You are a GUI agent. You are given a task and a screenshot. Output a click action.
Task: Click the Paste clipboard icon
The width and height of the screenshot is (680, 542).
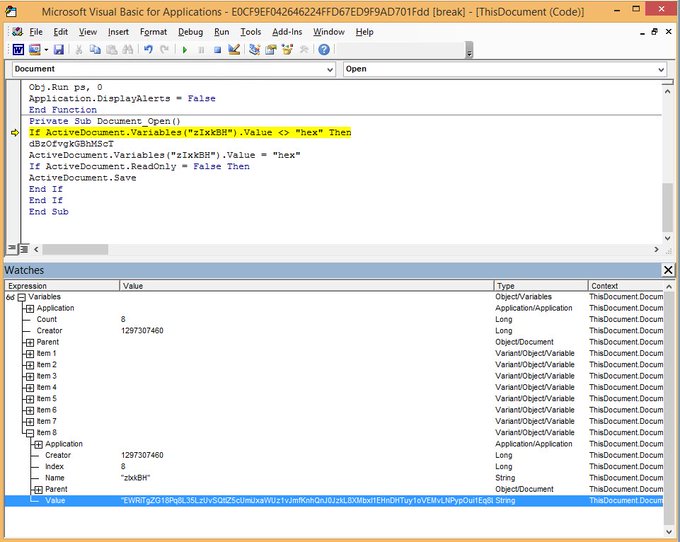pos(111,50)
